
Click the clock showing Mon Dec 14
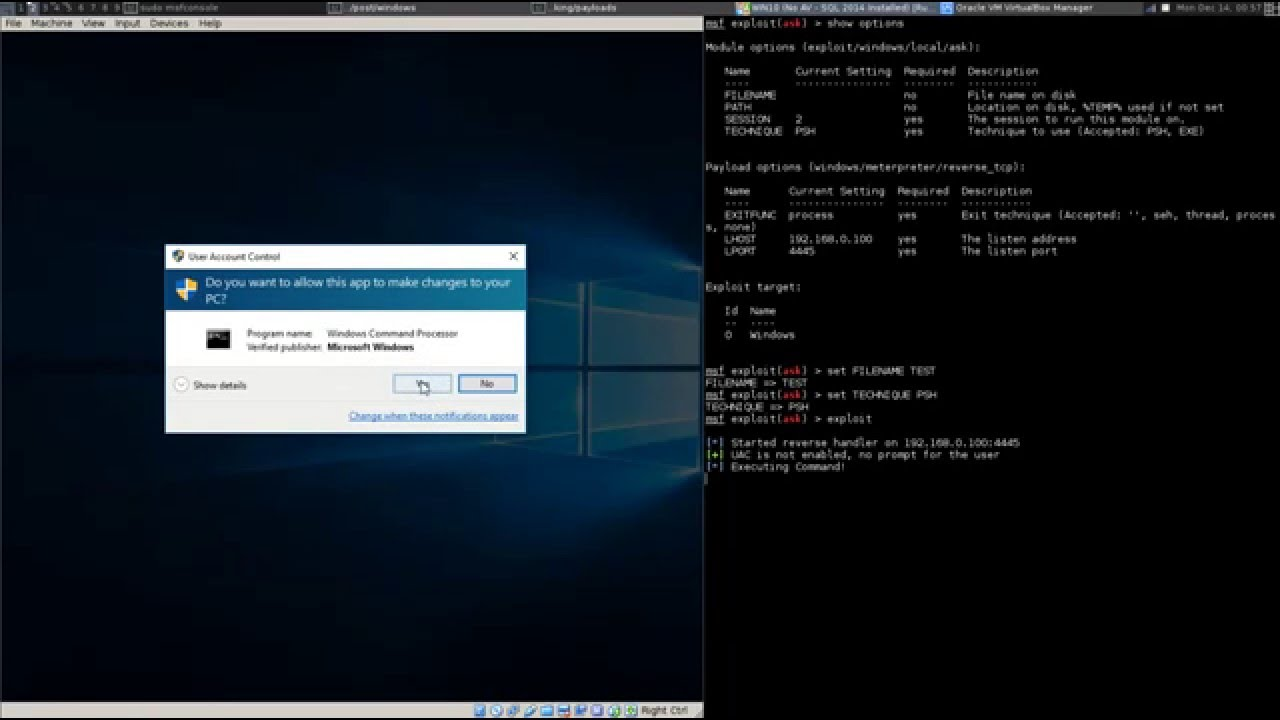tap(1220, 7)
